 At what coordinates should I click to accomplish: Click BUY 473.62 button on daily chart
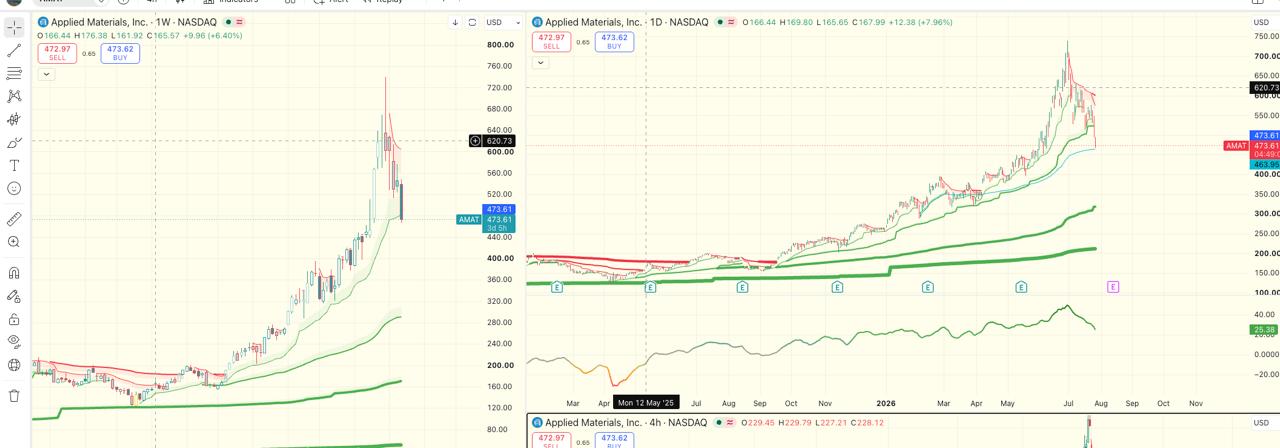[614, 41]
